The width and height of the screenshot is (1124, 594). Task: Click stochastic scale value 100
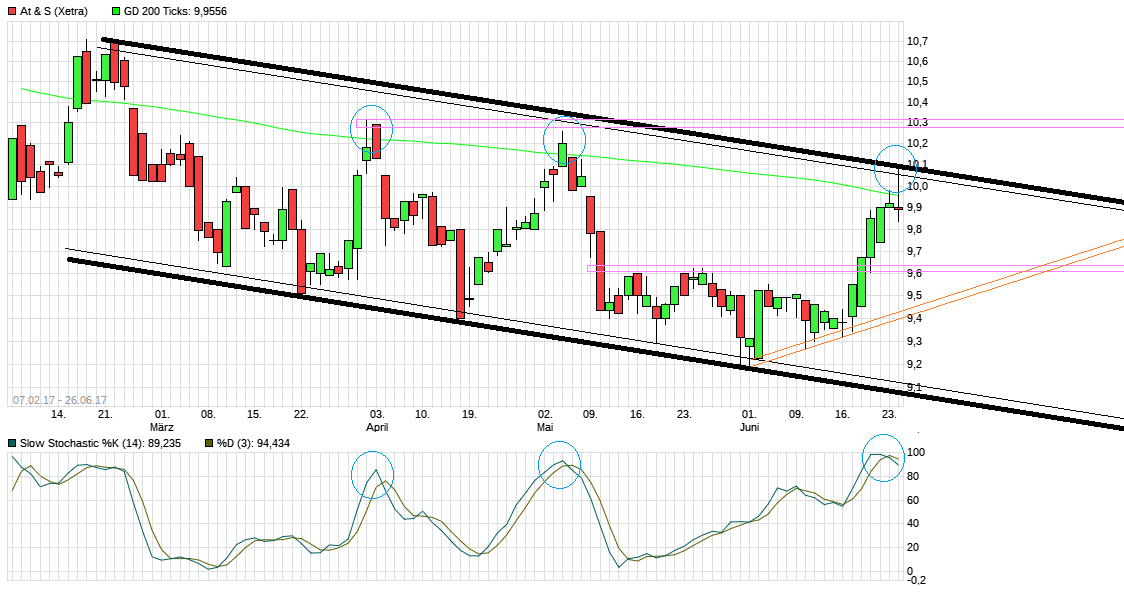point(915,453)
